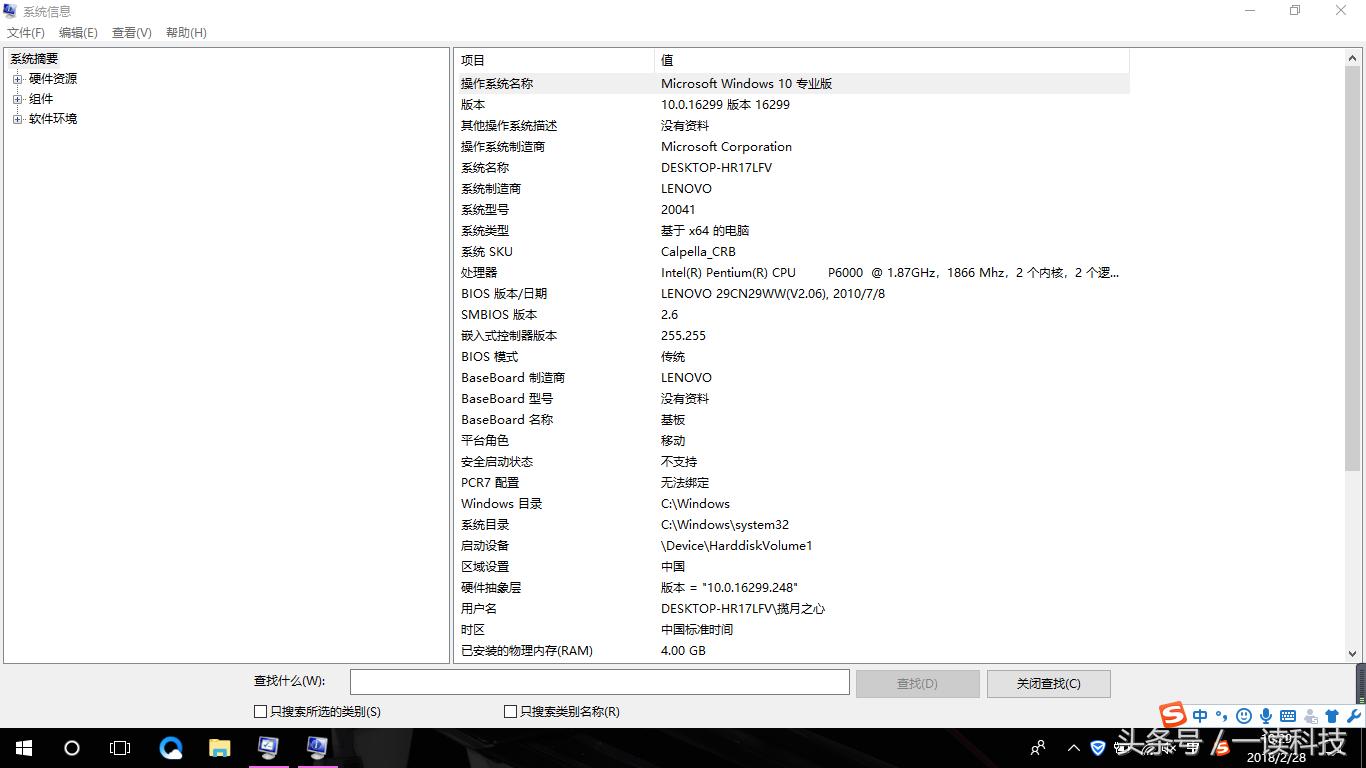Open Windows Defender from the system tray
This screenshot has height=768, width=1366.
tap(1097, 748)
